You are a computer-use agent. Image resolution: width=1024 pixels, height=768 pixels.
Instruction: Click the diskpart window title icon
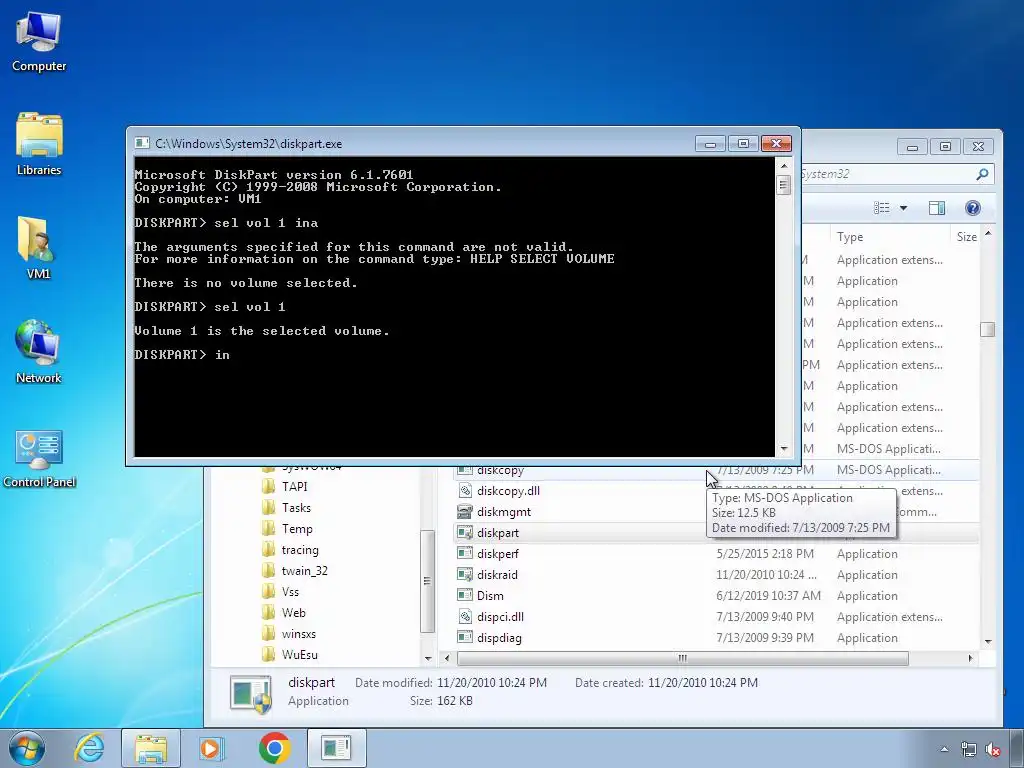142,144
